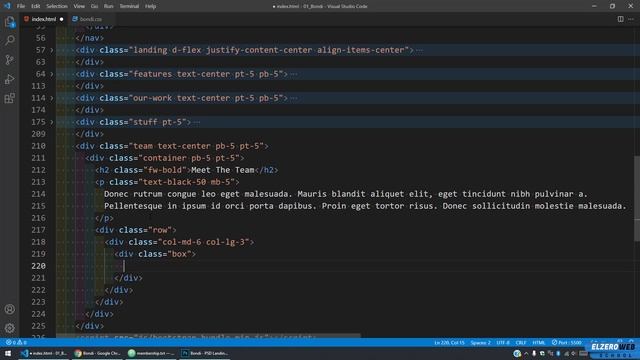Open the Manage gear icon
The height and width of the screenshot is (360, 640).
click(x=9, y=328)
